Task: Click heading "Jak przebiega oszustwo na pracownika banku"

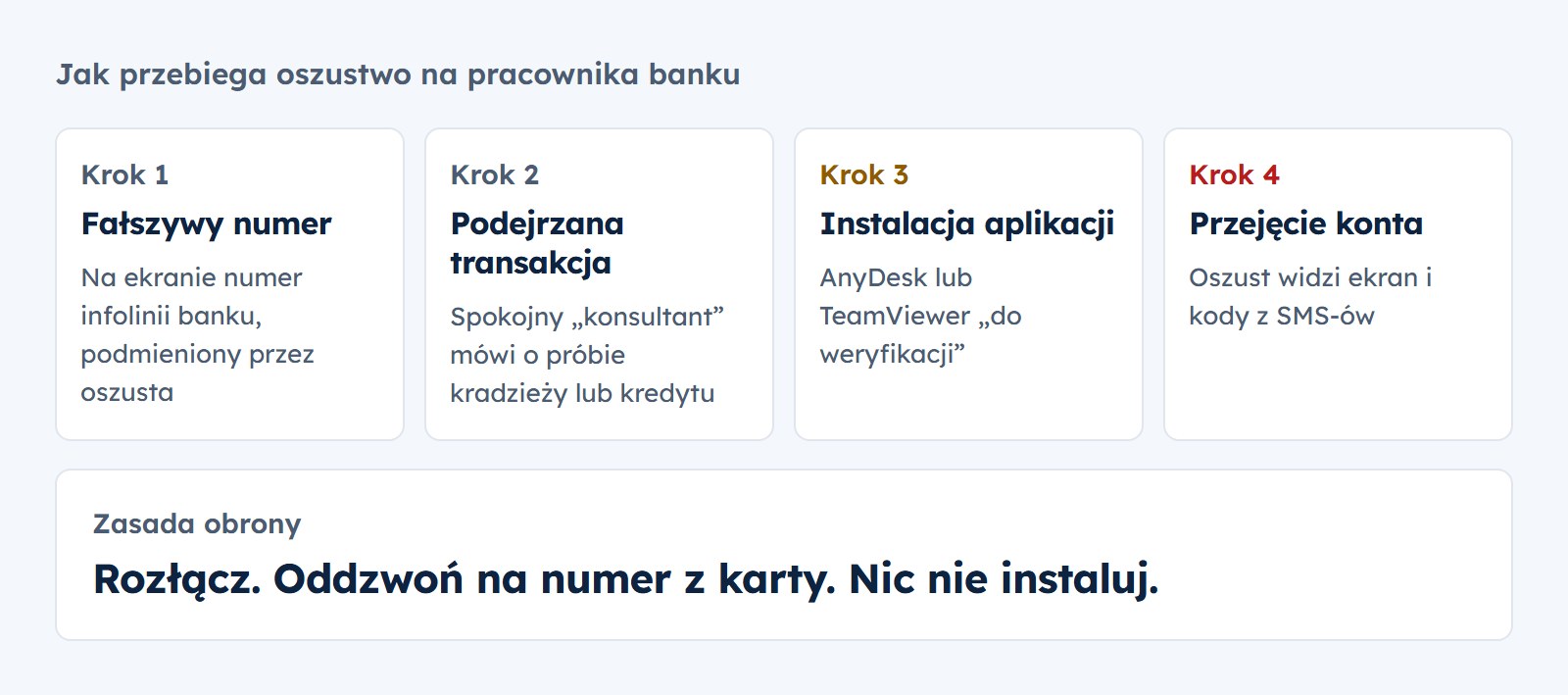Action: 398,74
